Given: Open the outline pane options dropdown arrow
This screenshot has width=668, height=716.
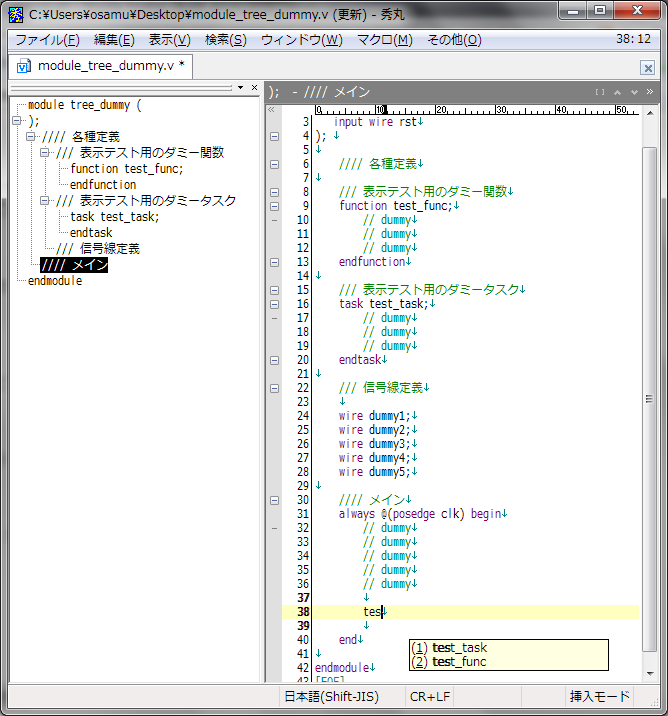Looking at the screenshot, I should [240, 88].
